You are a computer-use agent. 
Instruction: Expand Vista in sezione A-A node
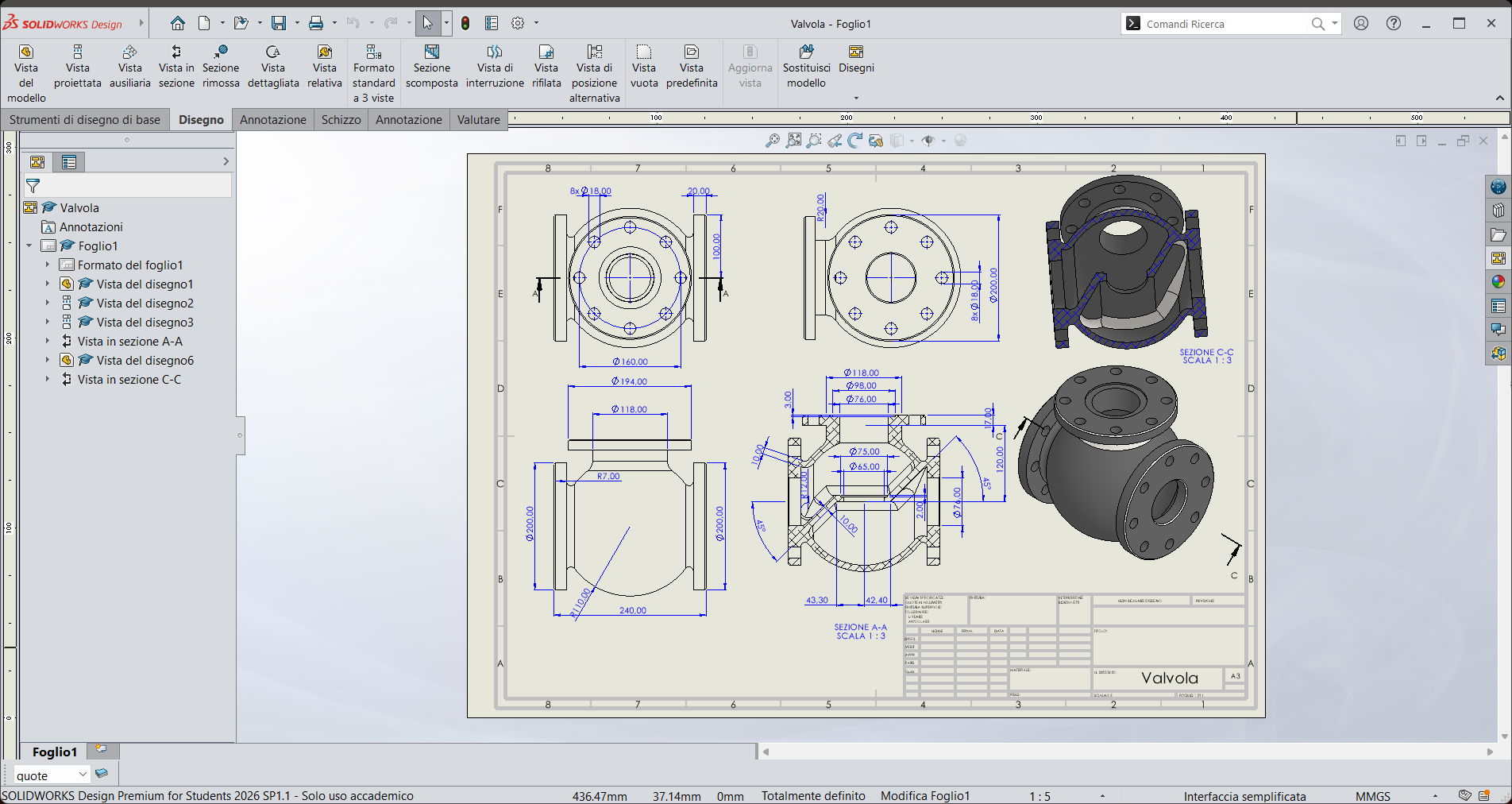coord(47,342)
